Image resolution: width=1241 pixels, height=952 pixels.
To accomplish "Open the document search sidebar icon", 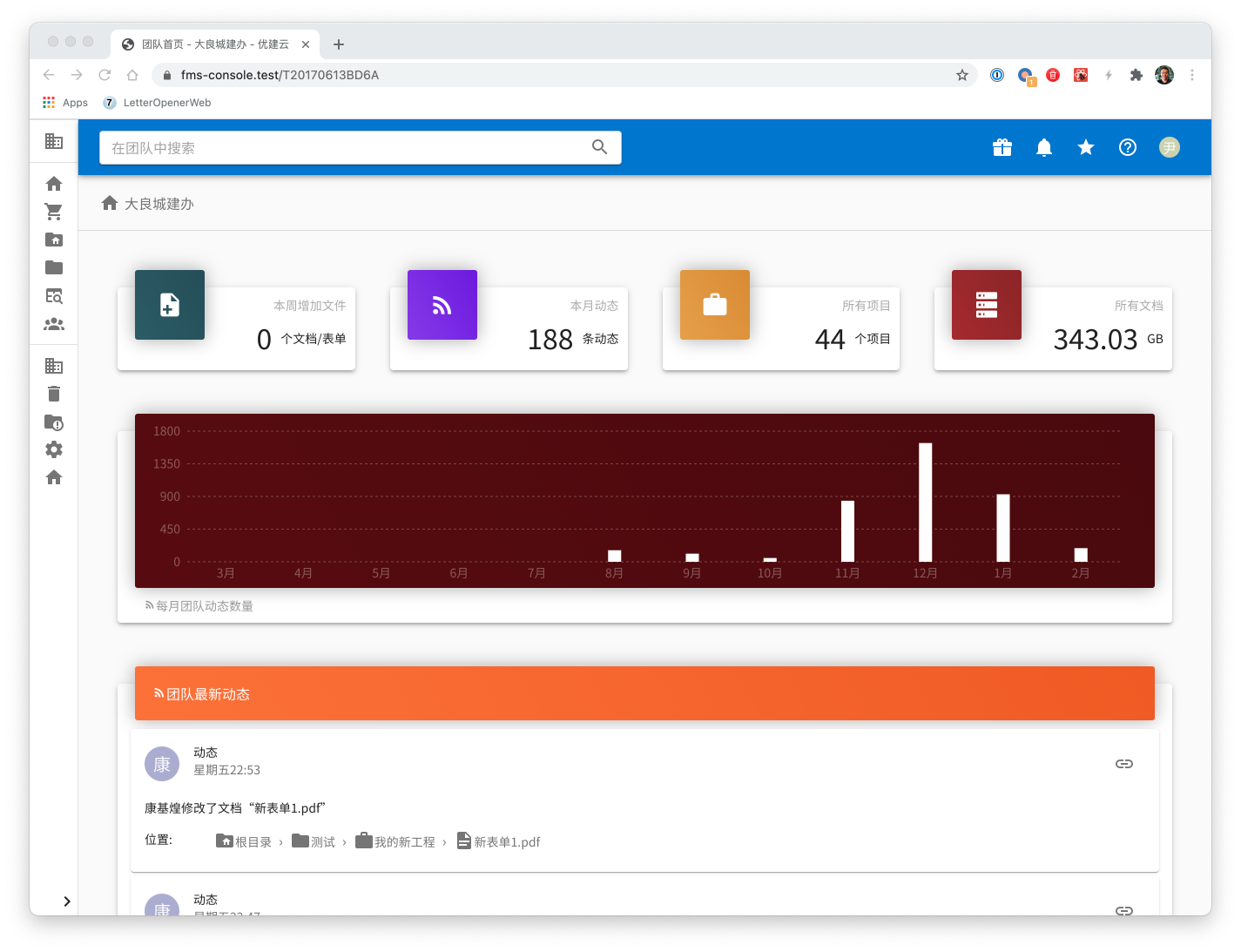I will (x=54, y=296).
